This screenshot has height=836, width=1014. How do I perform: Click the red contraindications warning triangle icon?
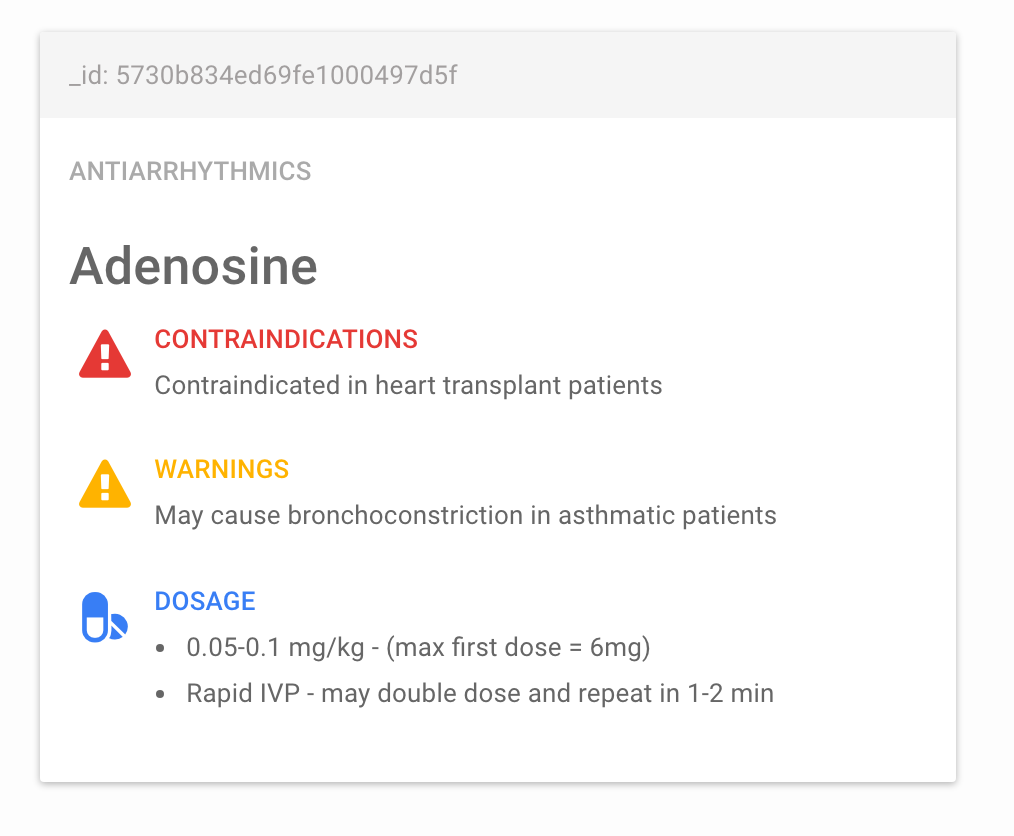[x=105, y=354]
